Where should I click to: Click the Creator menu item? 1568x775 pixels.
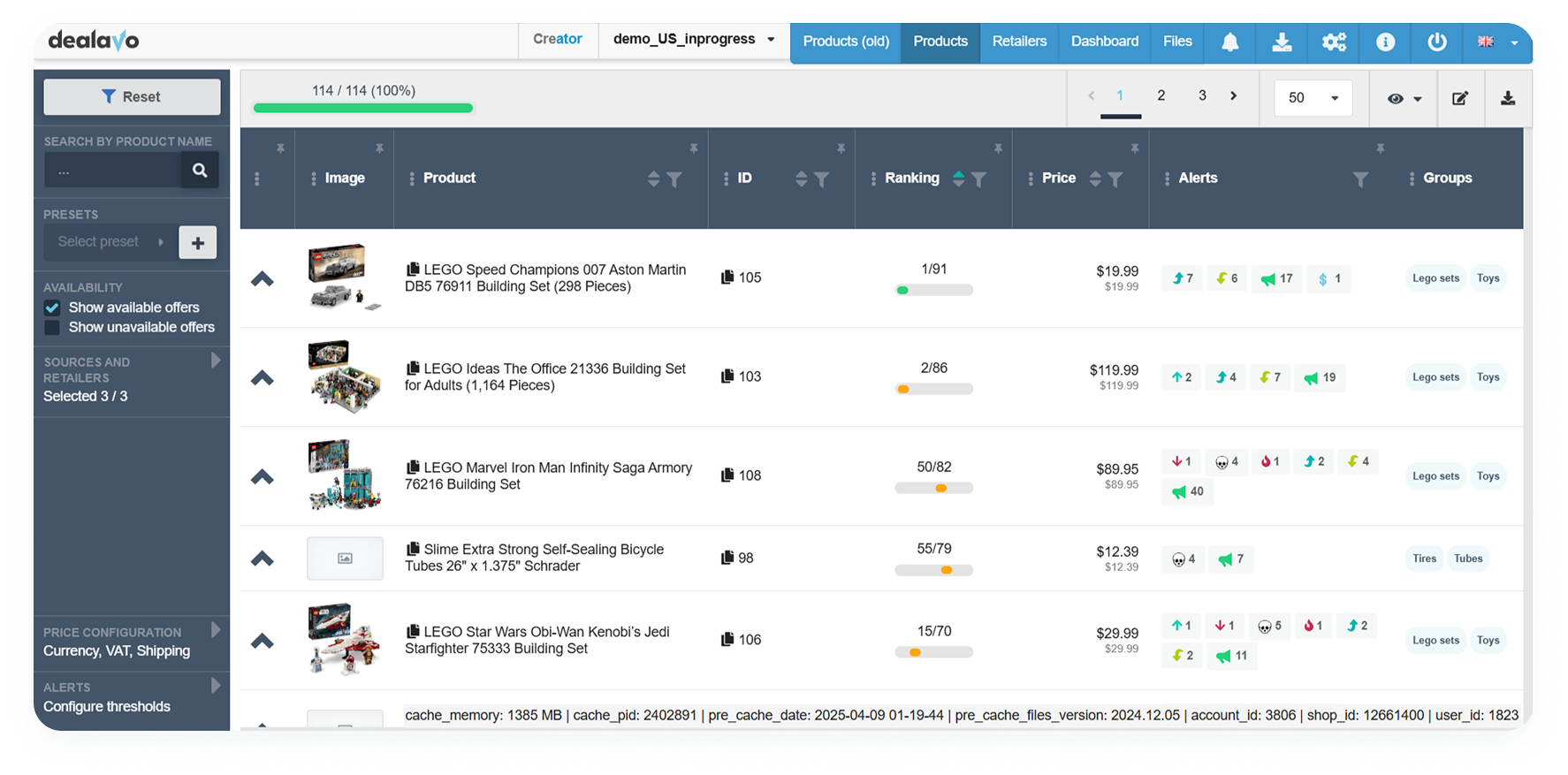[x=558, y=40]
